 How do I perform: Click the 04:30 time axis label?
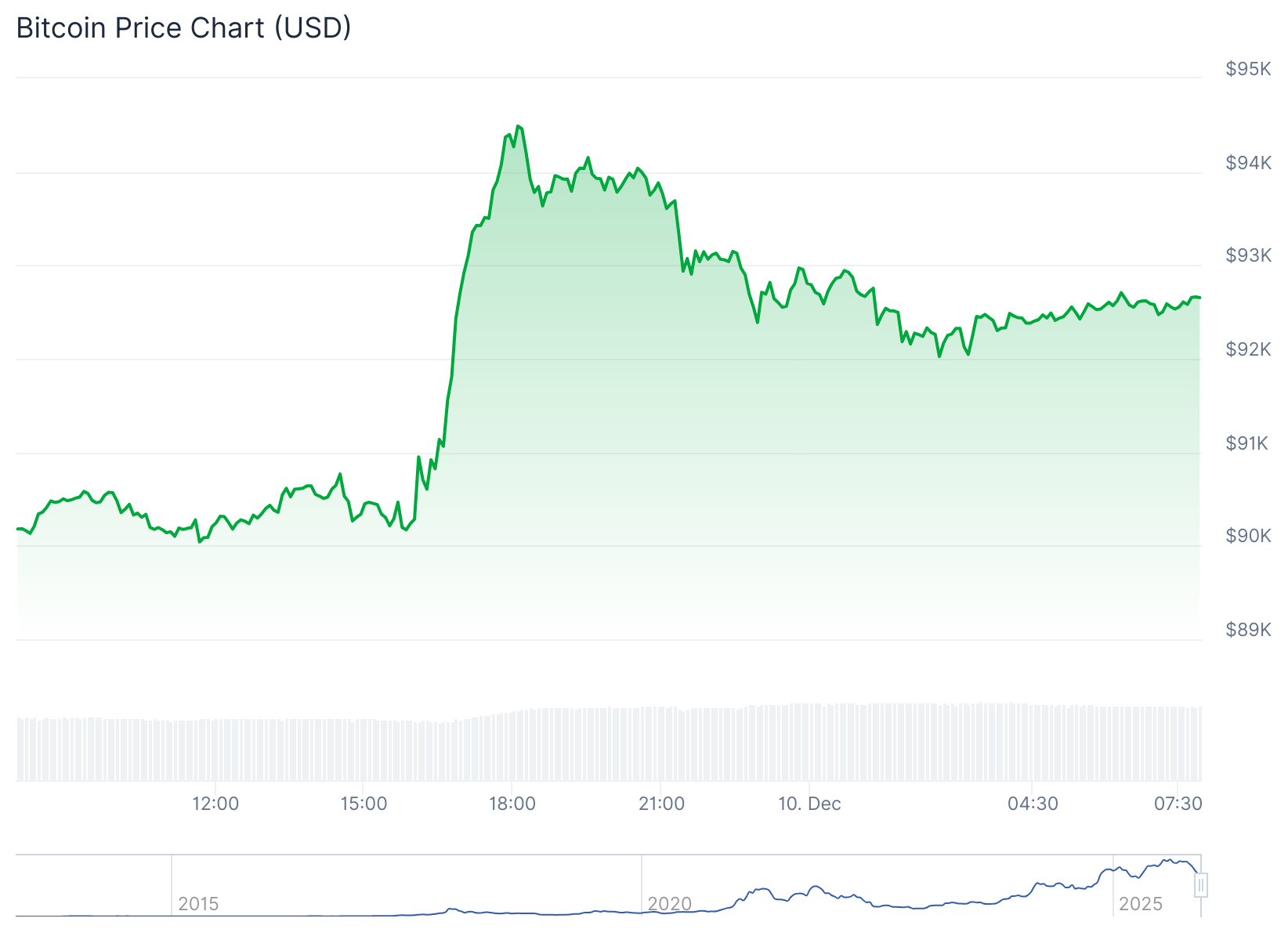tap(1033, 804)
